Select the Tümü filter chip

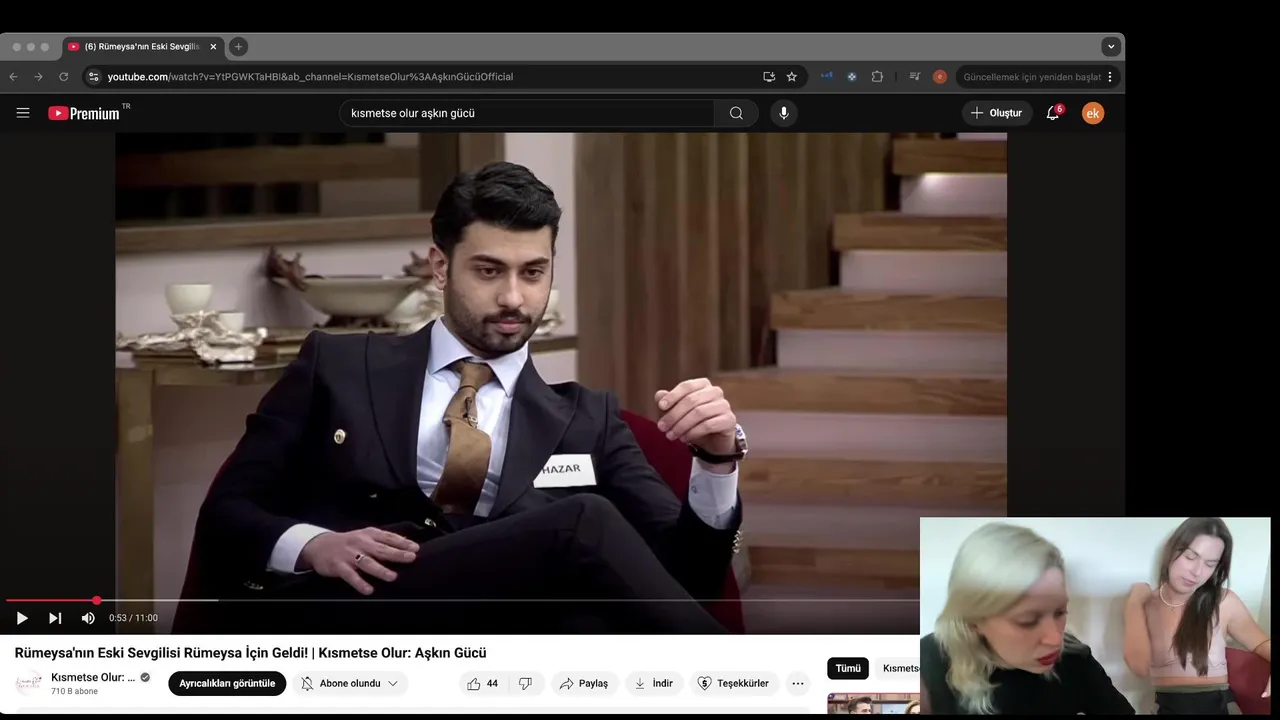(x=848, y=668)
